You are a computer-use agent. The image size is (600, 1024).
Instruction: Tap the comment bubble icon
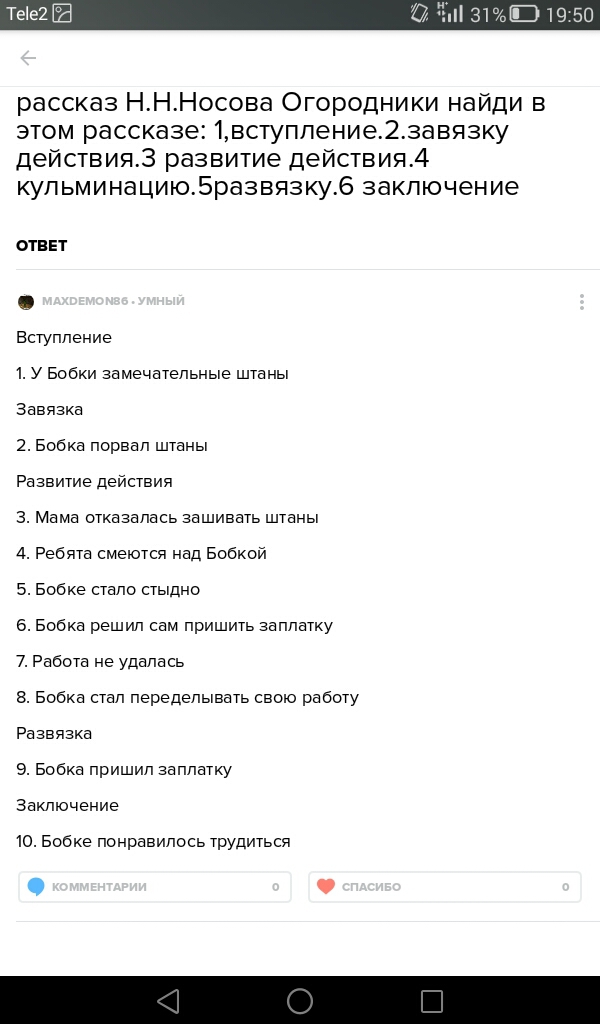coord(36,887)
